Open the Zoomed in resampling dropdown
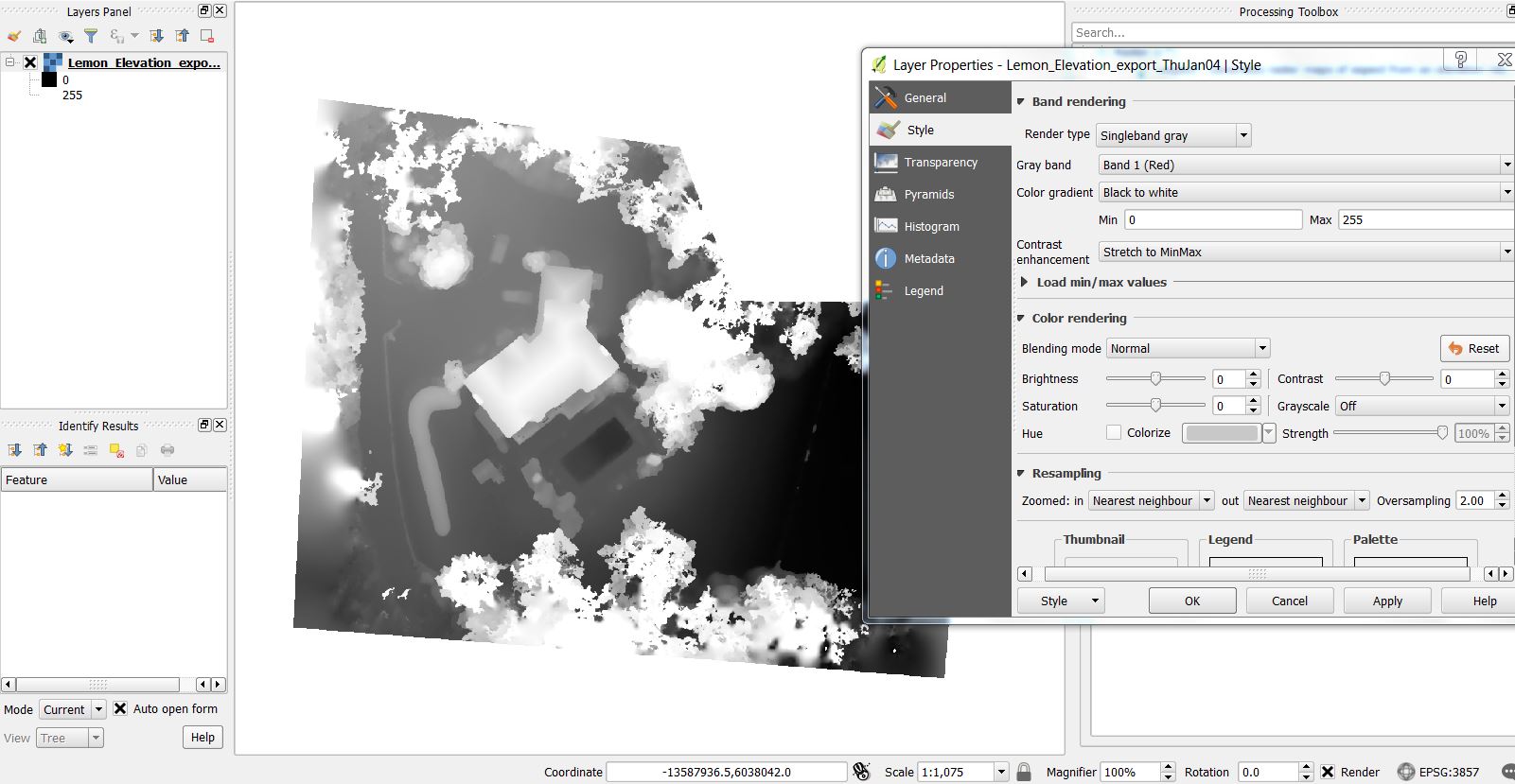Viewport: 1515px width, 784px height. pyautogui.click(x=1151, y=500)
